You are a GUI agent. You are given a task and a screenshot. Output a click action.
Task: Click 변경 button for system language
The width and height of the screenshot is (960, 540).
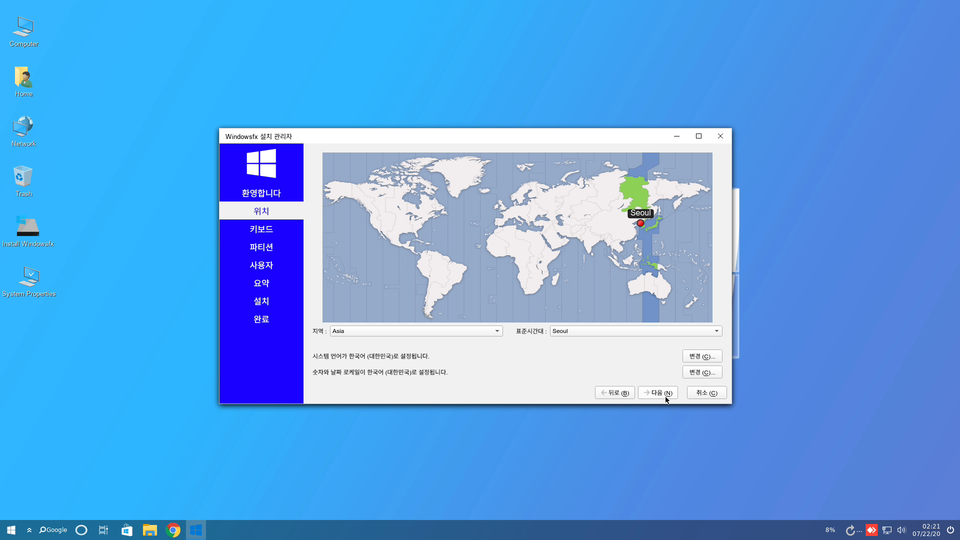(702, 356)
